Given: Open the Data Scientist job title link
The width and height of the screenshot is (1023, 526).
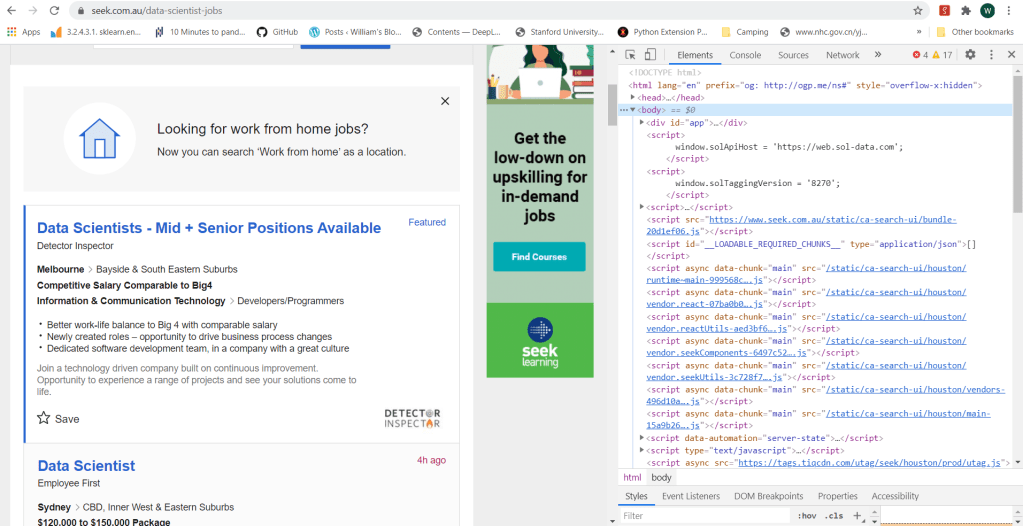Looking at the screenshot, I should click(86, 466).
